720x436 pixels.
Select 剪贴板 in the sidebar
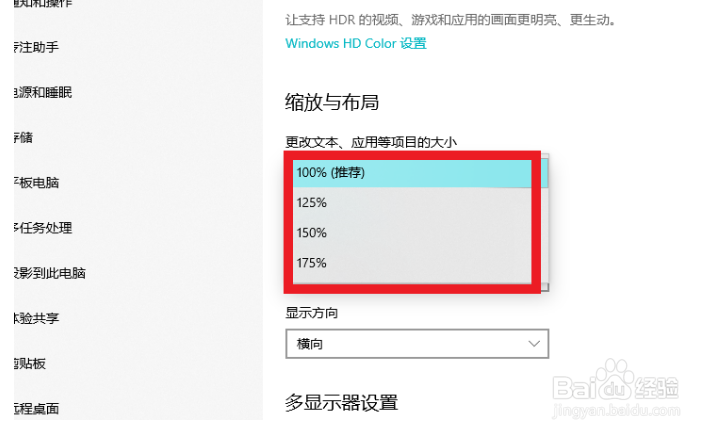coord(30,363)
